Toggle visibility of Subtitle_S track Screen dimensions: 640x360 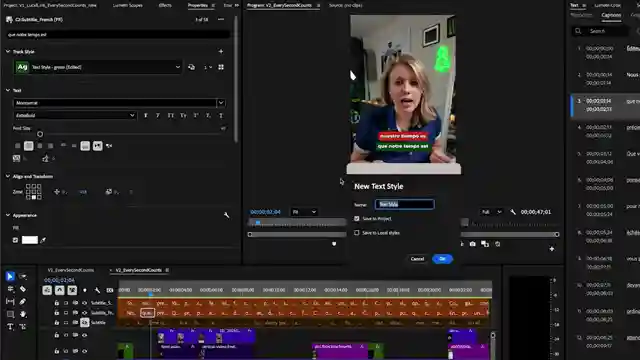coord(84,303)
